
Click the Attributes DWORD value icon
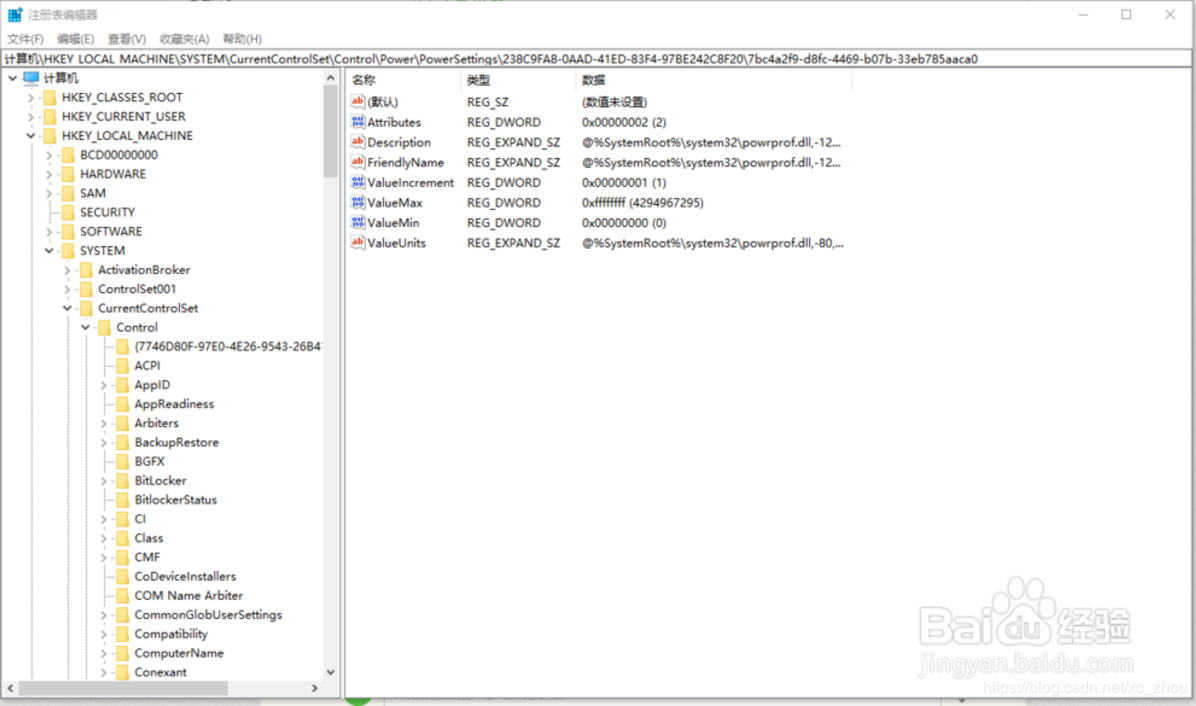(x=358, y=122)
